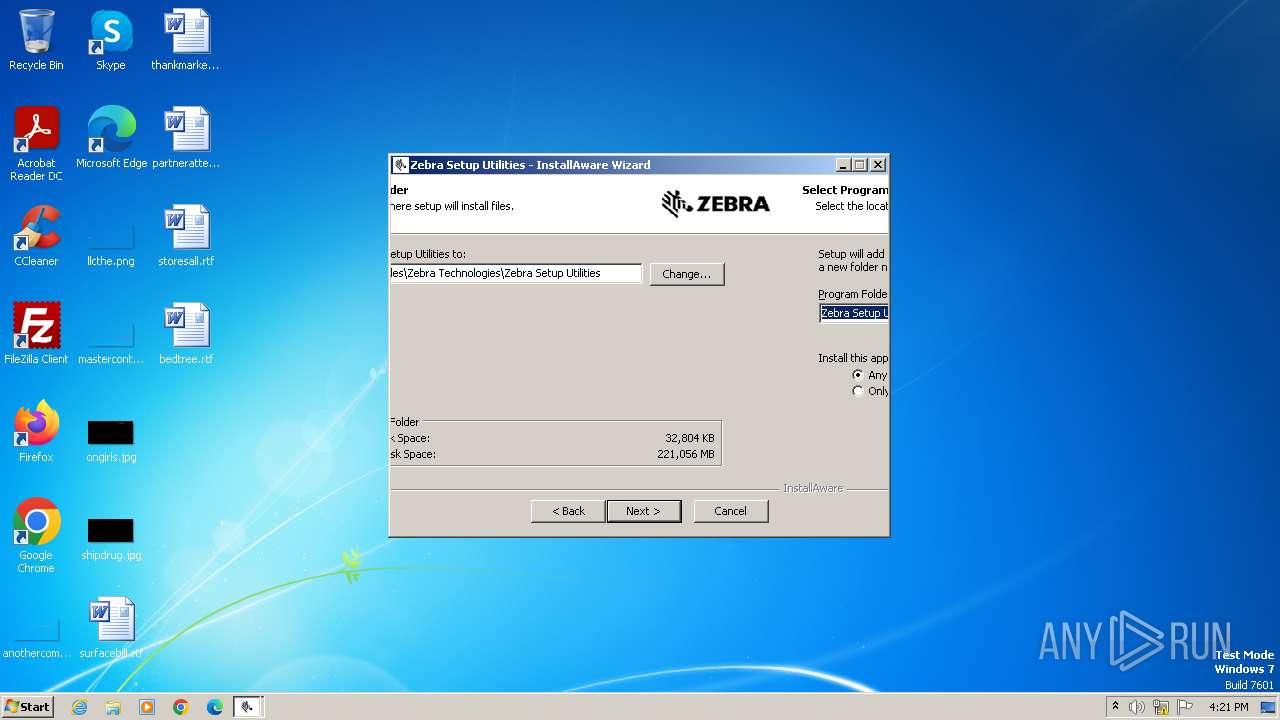Open surfacebill.rtf document icon
Viewport: 1280px width, 720px height.
point(110,628)
